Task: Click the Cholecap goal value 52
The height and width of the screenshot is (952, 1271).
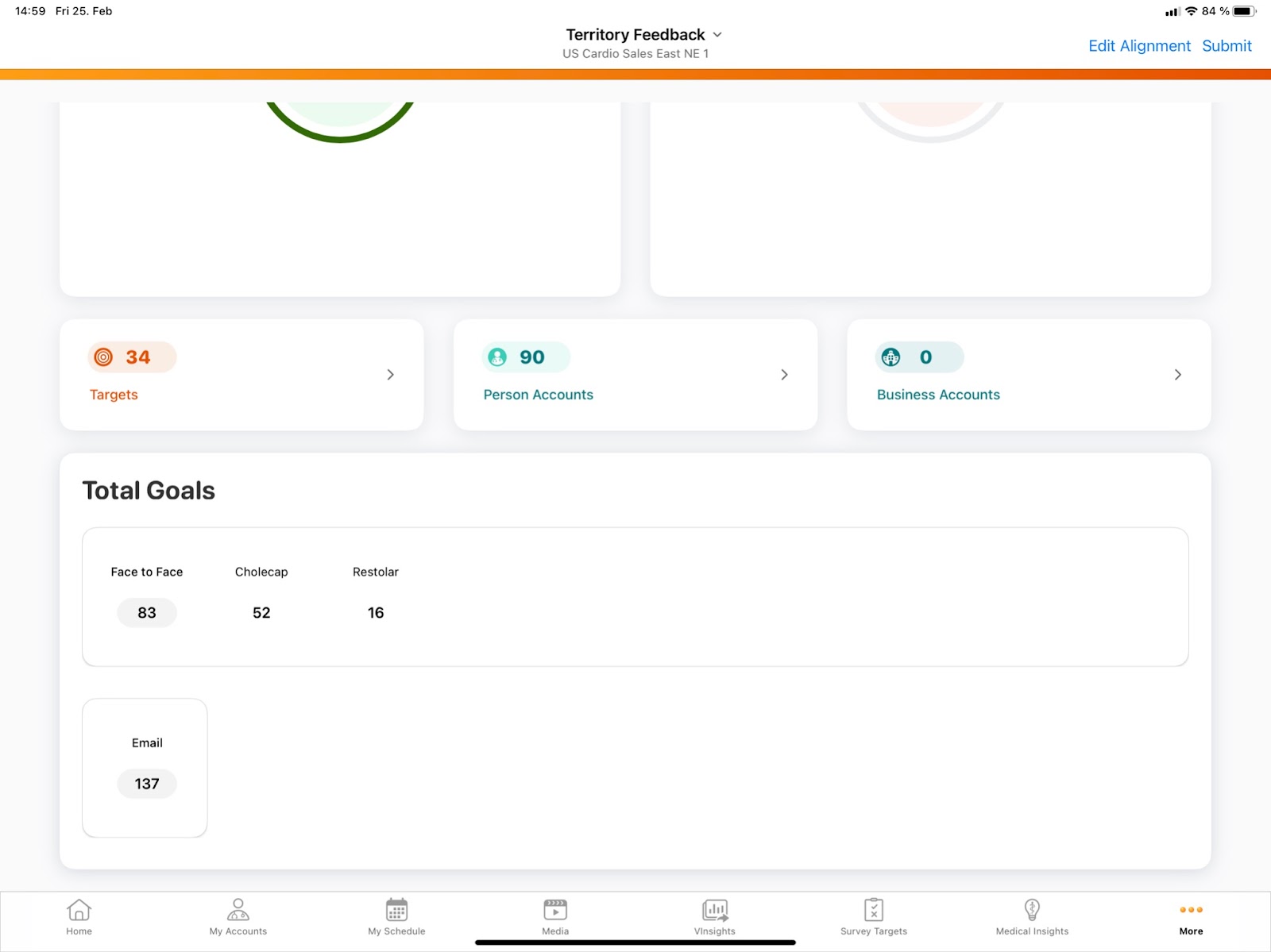Action: pyautogui.click(x=261, y=613)
